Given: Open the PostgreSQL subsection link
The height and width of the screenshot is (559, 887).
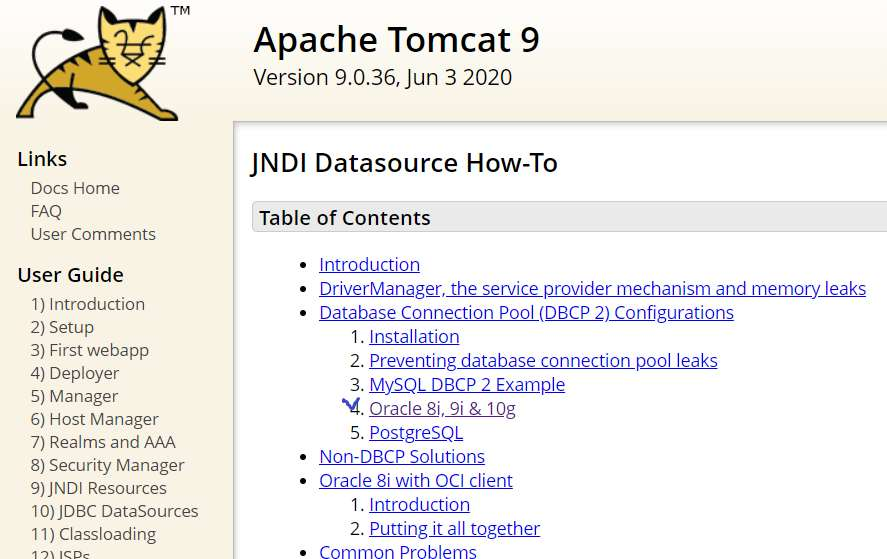Looking at the screenshot, I should pyautogui.click(x=416, y=433).
